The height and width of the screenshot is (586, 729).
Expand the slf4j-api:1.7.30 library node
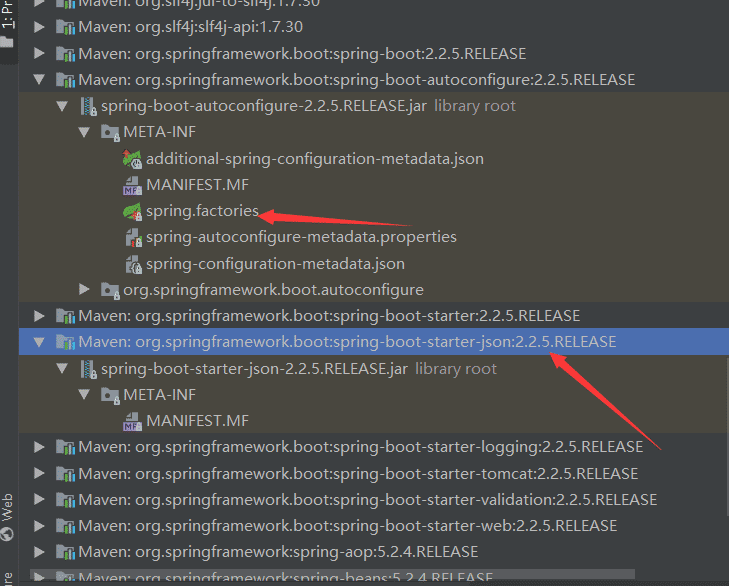40,27
